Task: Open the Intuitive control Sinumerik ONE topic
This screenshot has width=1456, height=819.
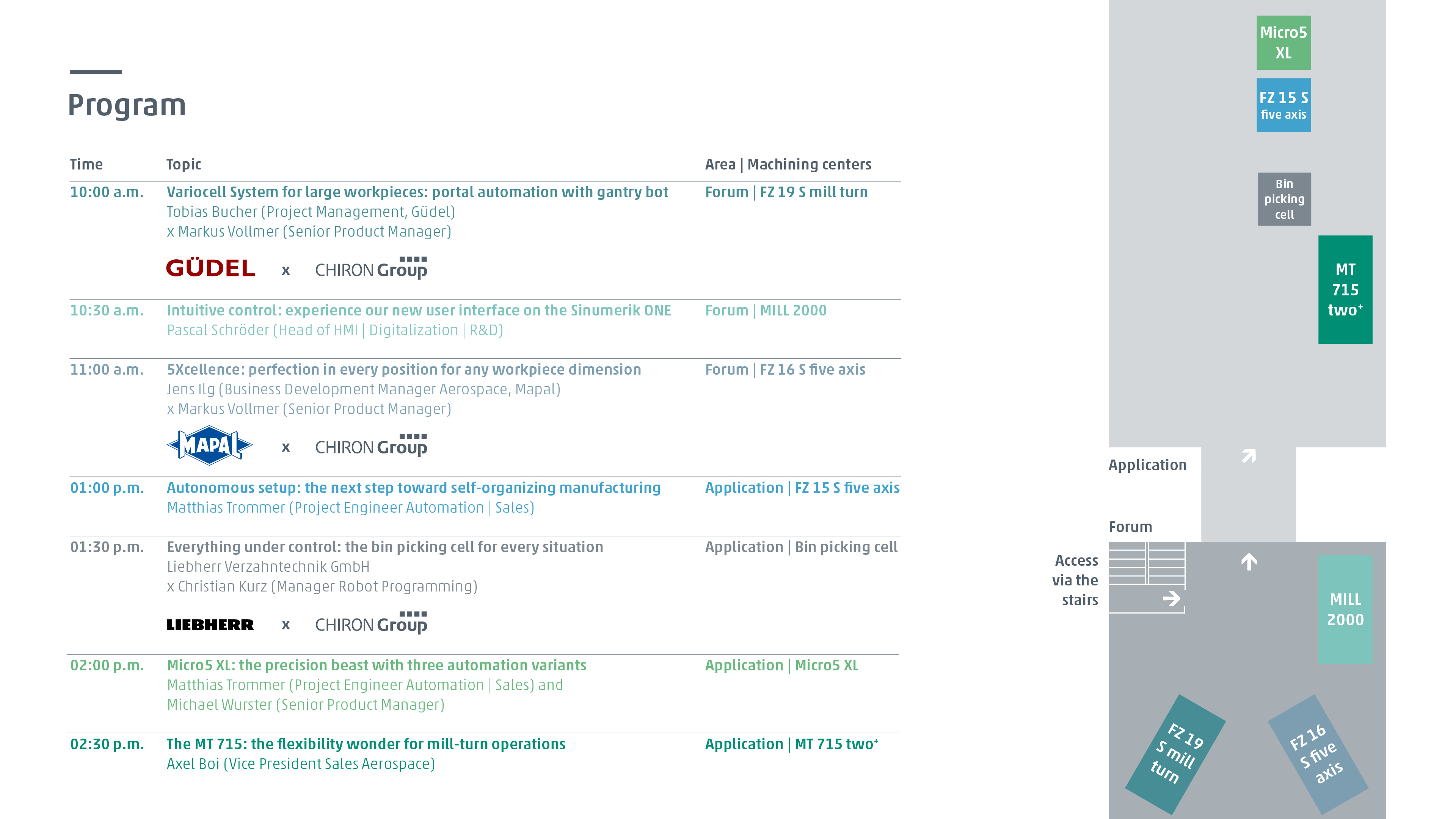Action: [418, 310]
